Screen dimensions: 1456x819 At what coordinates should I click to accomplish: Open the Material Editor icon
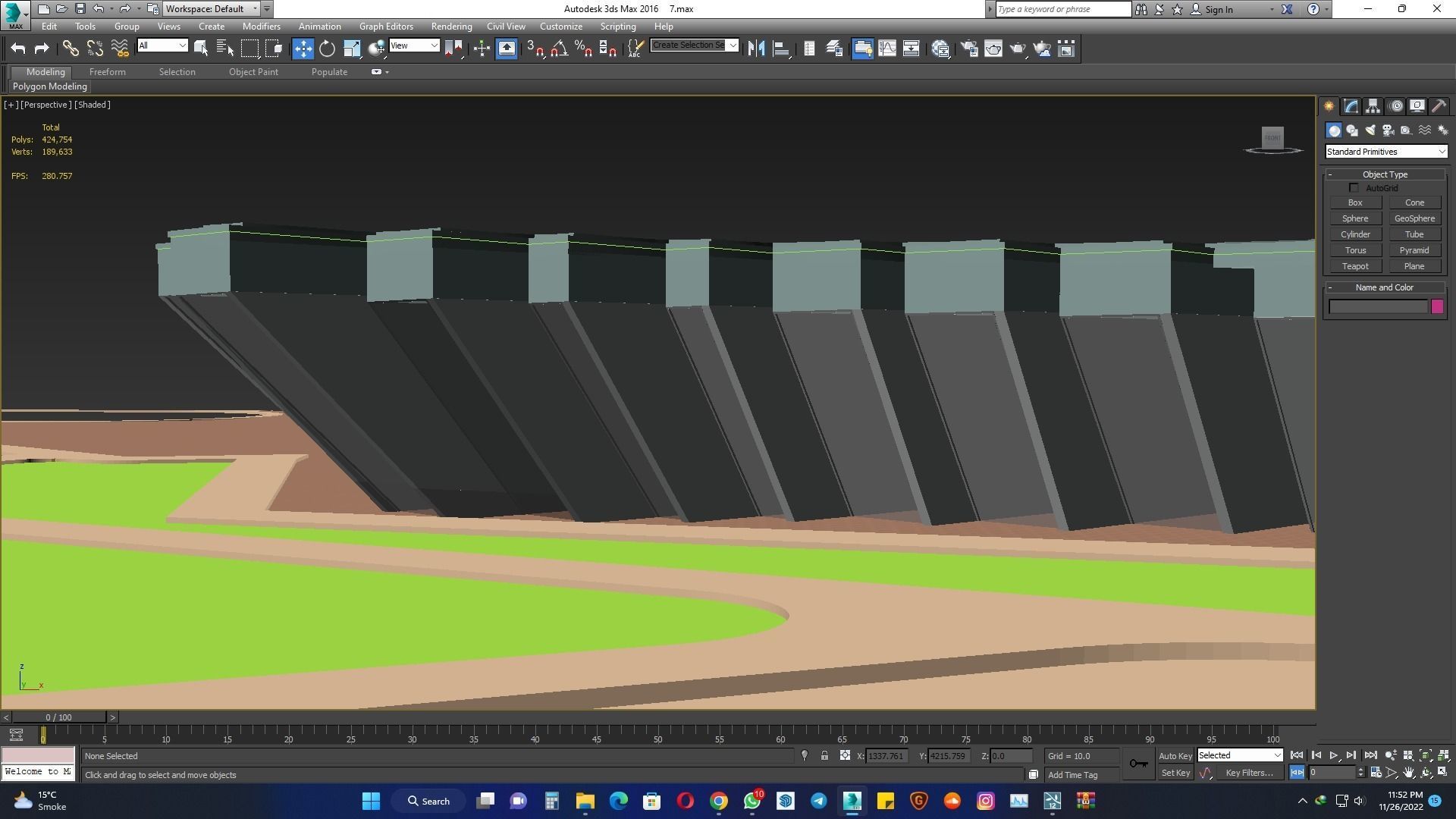[940, 49]
